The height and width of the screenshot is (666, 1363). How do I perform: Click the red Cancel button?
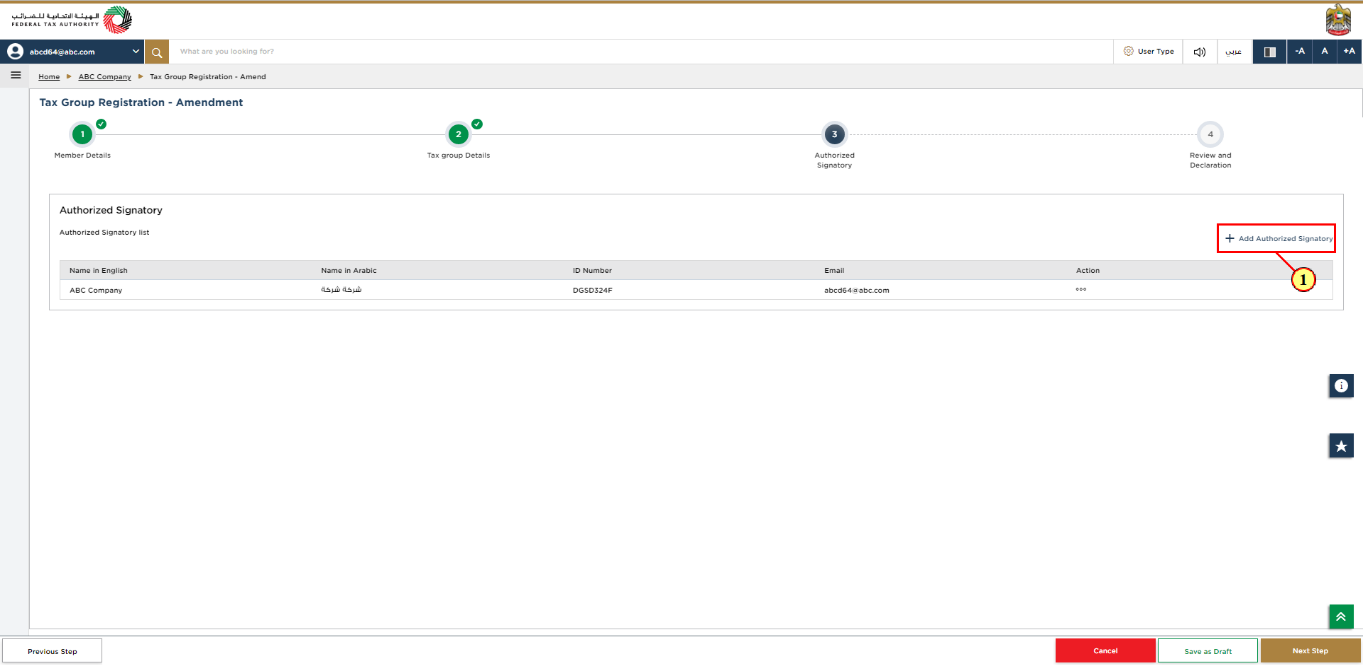pyautogui.click(x=1105, y=651)
